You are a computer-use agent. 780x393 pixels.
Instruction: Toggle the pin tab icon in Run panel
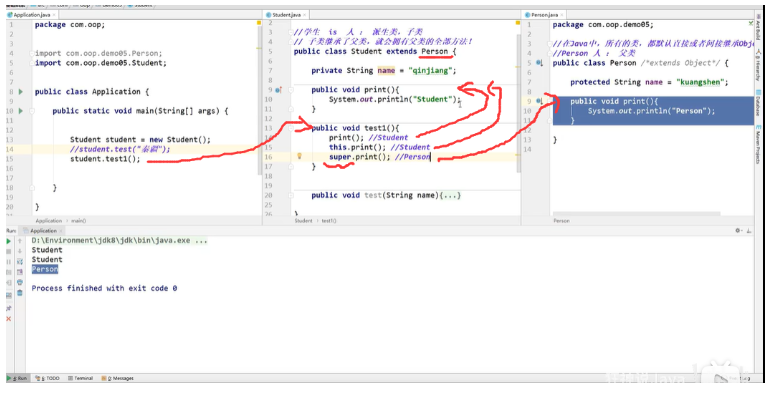(8, 308)
